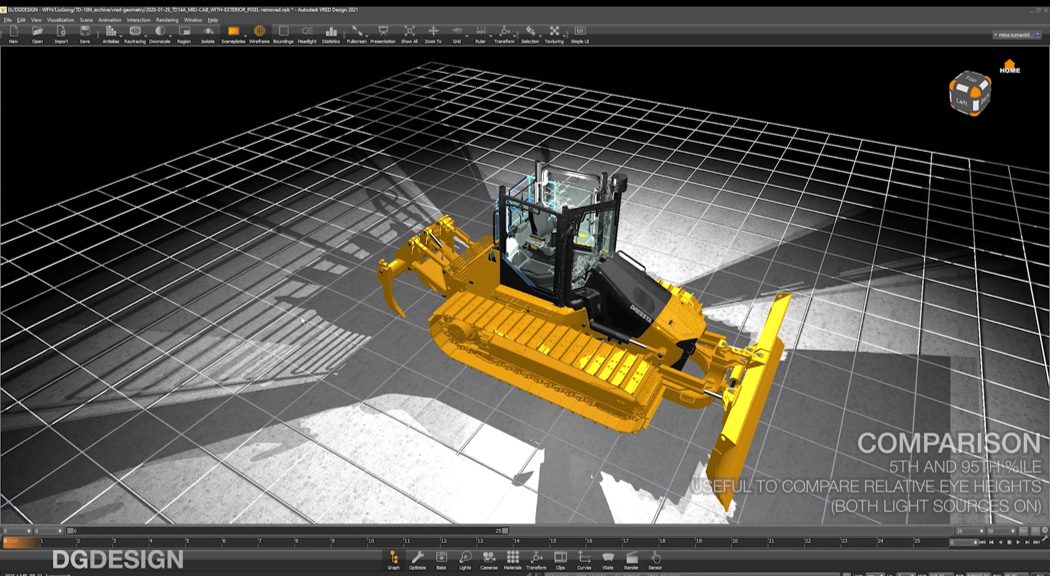
Task: Open the Visualization menu
Action: point(60,17)
